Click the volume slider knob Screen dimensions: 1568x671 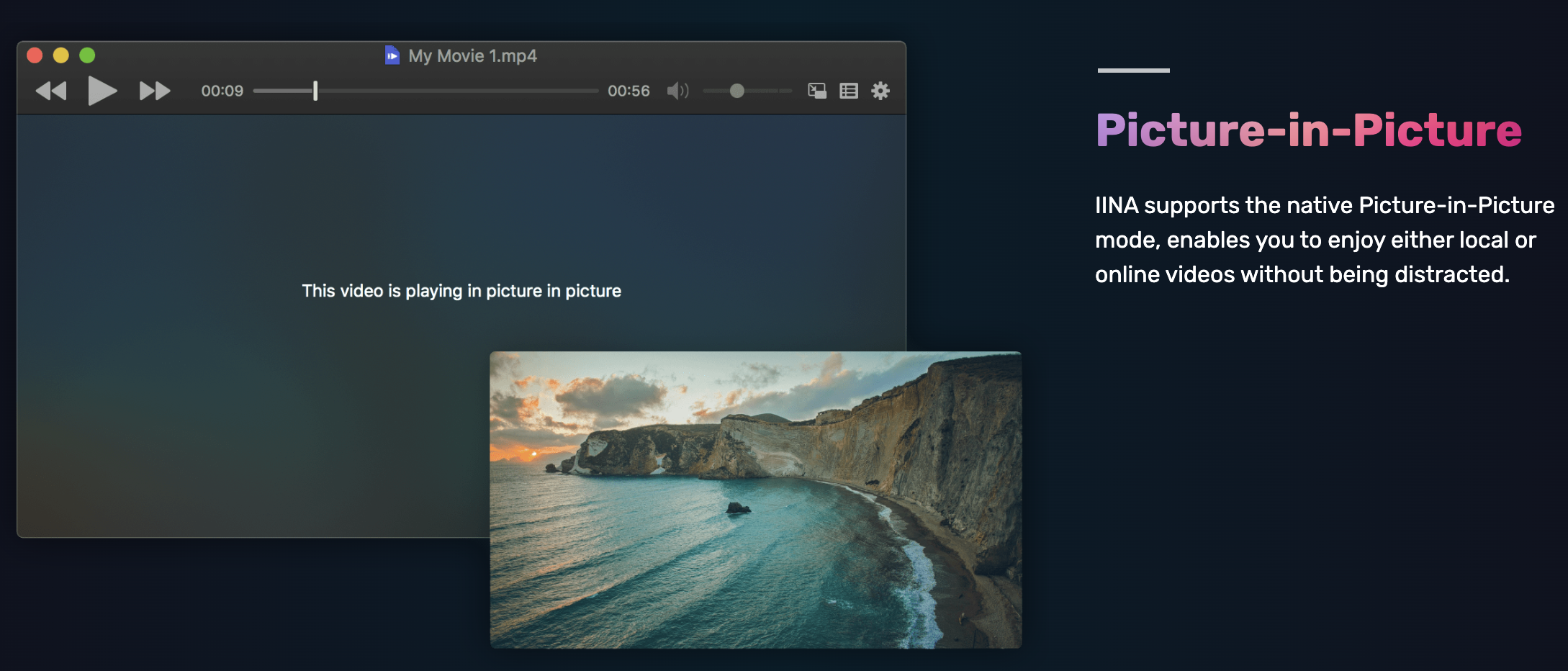click(x=736, y=91)
